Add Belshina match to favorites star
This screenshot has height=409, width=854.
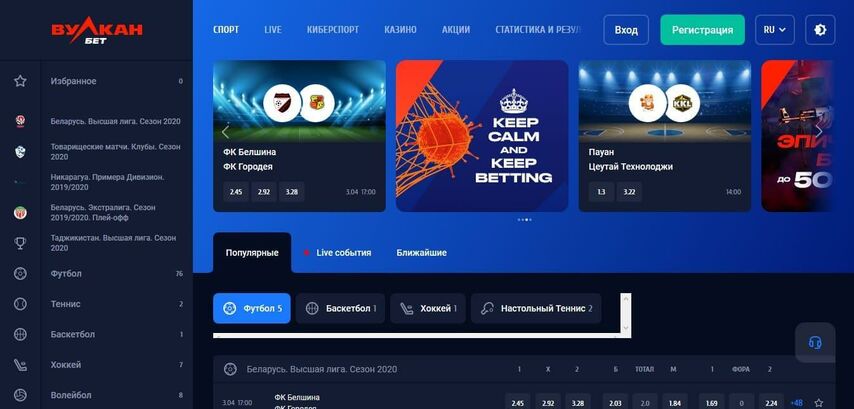pyautogui.click(x=819, y=403)
